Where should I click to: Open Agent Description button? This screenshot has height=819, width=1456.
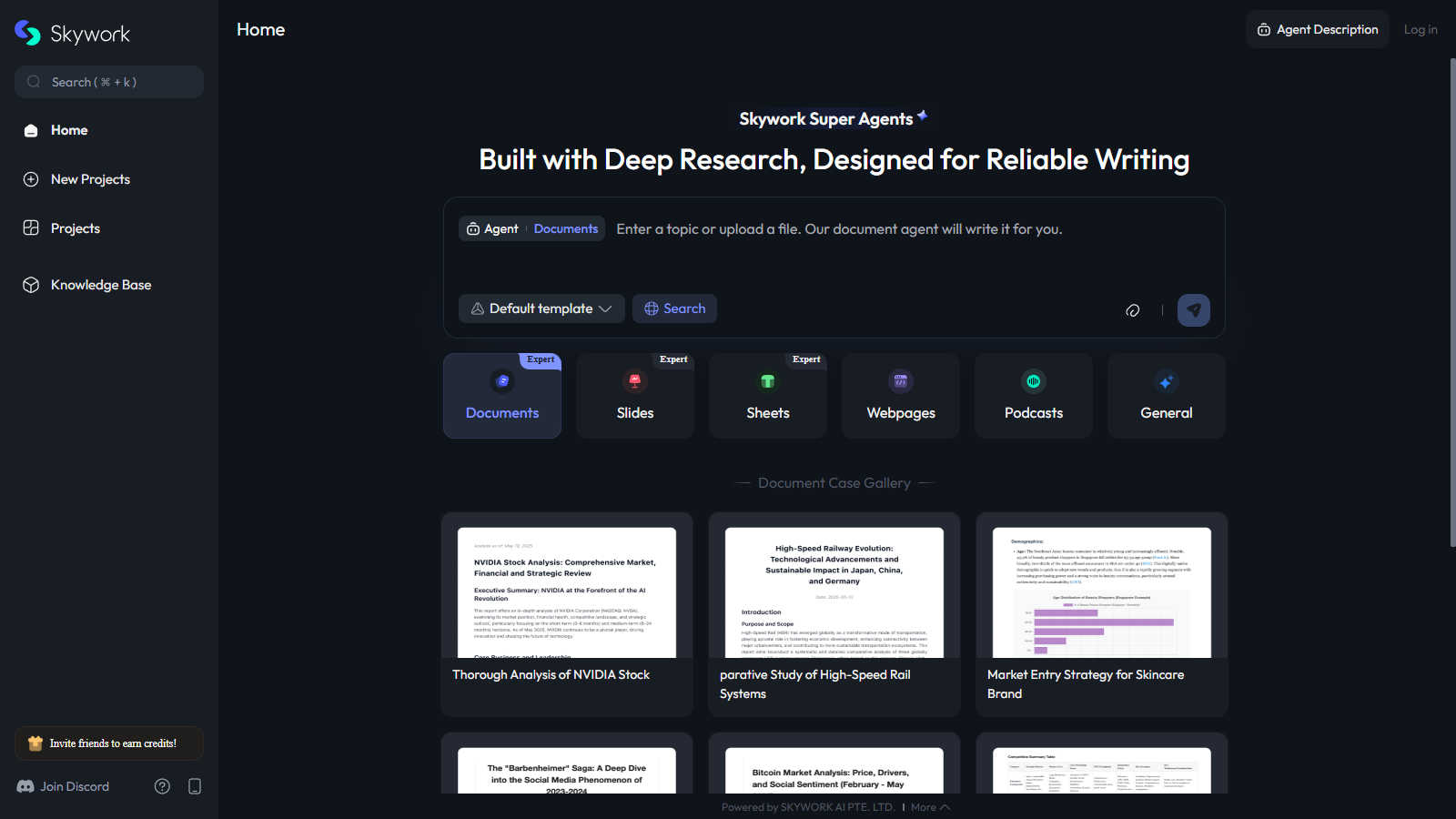pos(1318,29)
